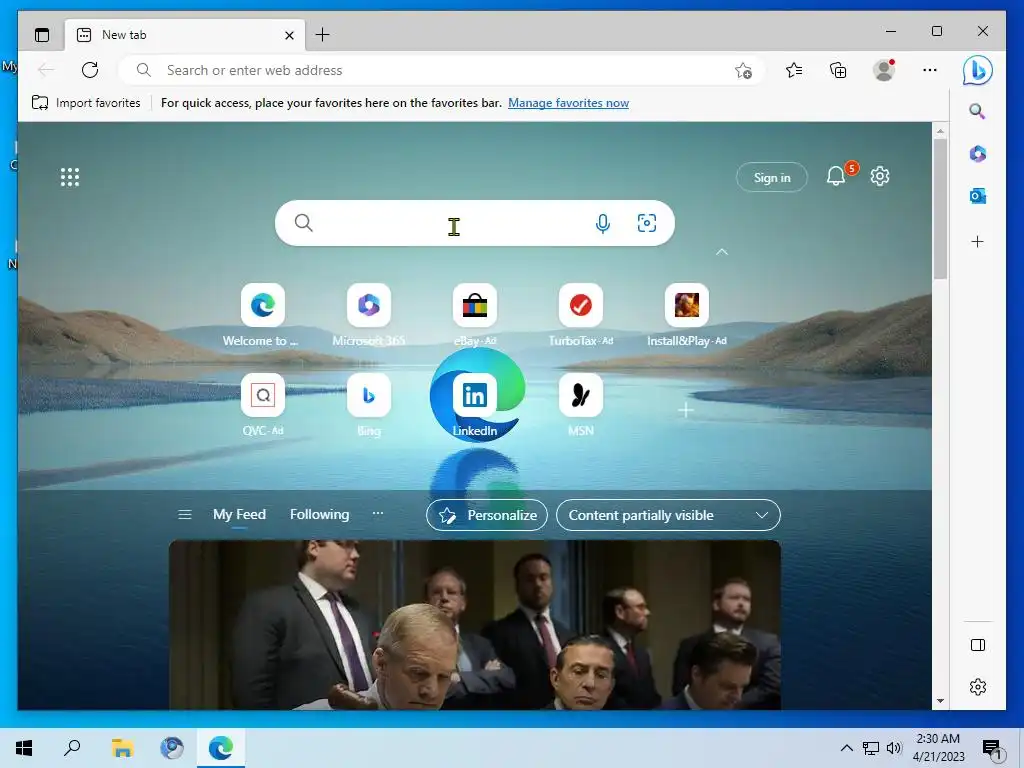Expand Content partially visible dropdown
This screenshot has height=768, width=1024.
[x=668, y=515]
